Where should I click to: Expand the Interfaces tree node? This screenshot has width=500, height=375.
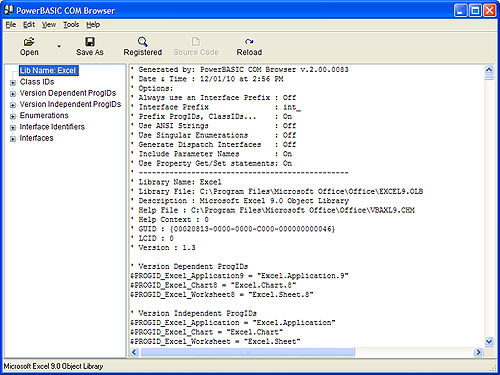(13, 139)
